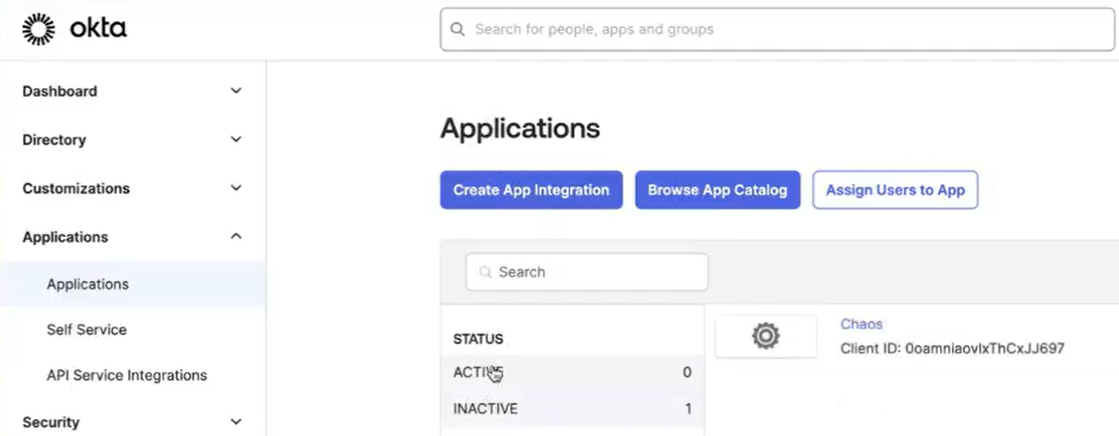The height and width of the screenshot is (436, 1119).
Task: Focus the applications Search field
Action: 587,272
